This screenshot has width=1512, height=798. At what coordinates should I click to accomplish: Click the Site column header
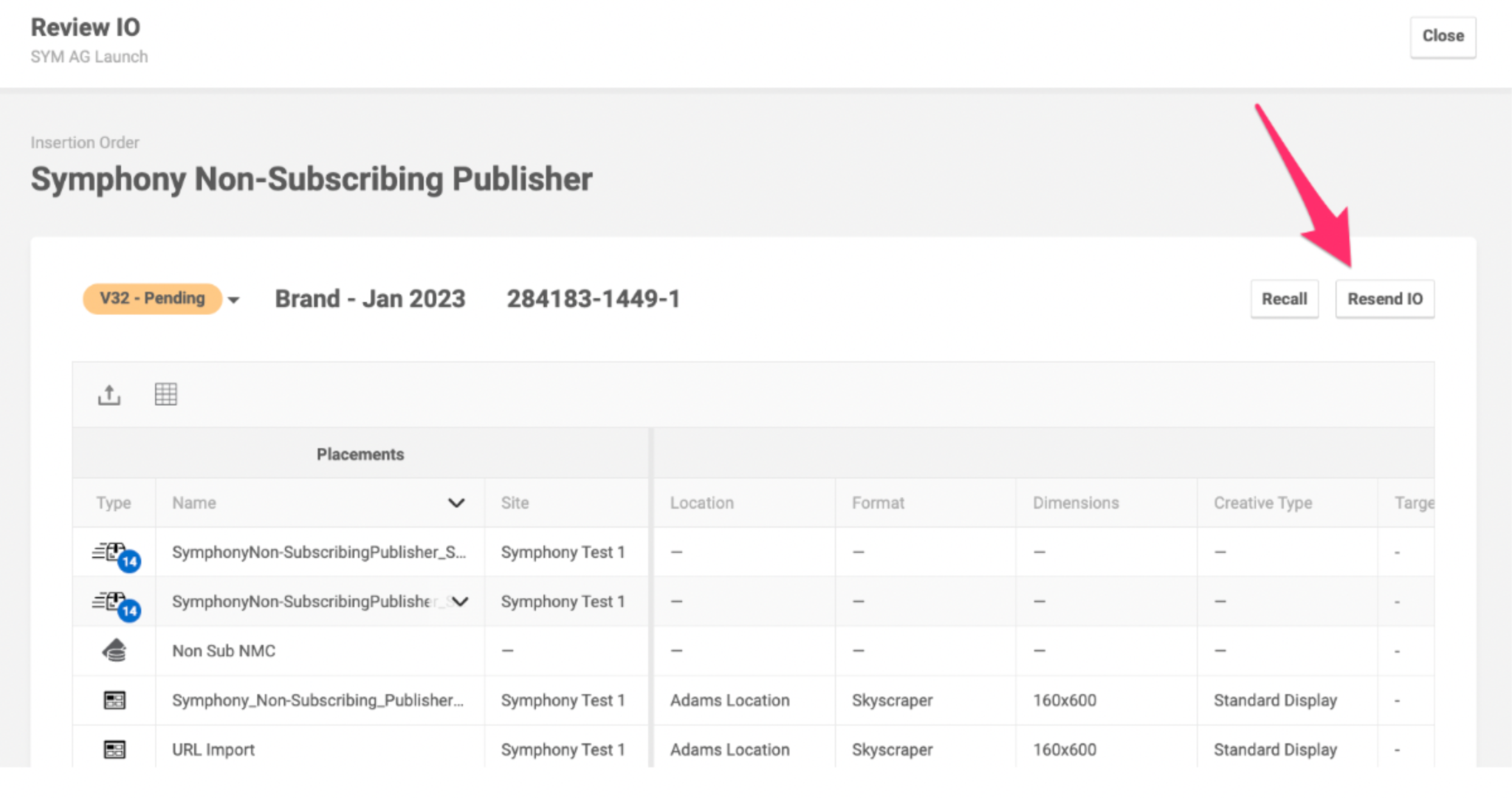515,503
